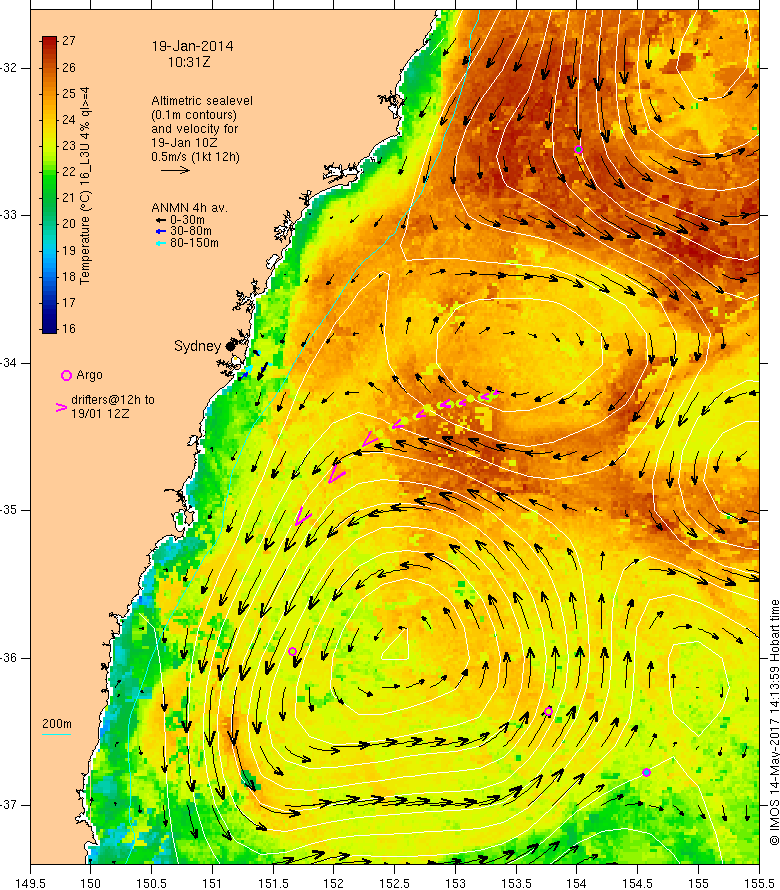This screenshot has height=890, width=780.
Task: Click the -36 latitude axis label
Action: [x=9, y=658]
